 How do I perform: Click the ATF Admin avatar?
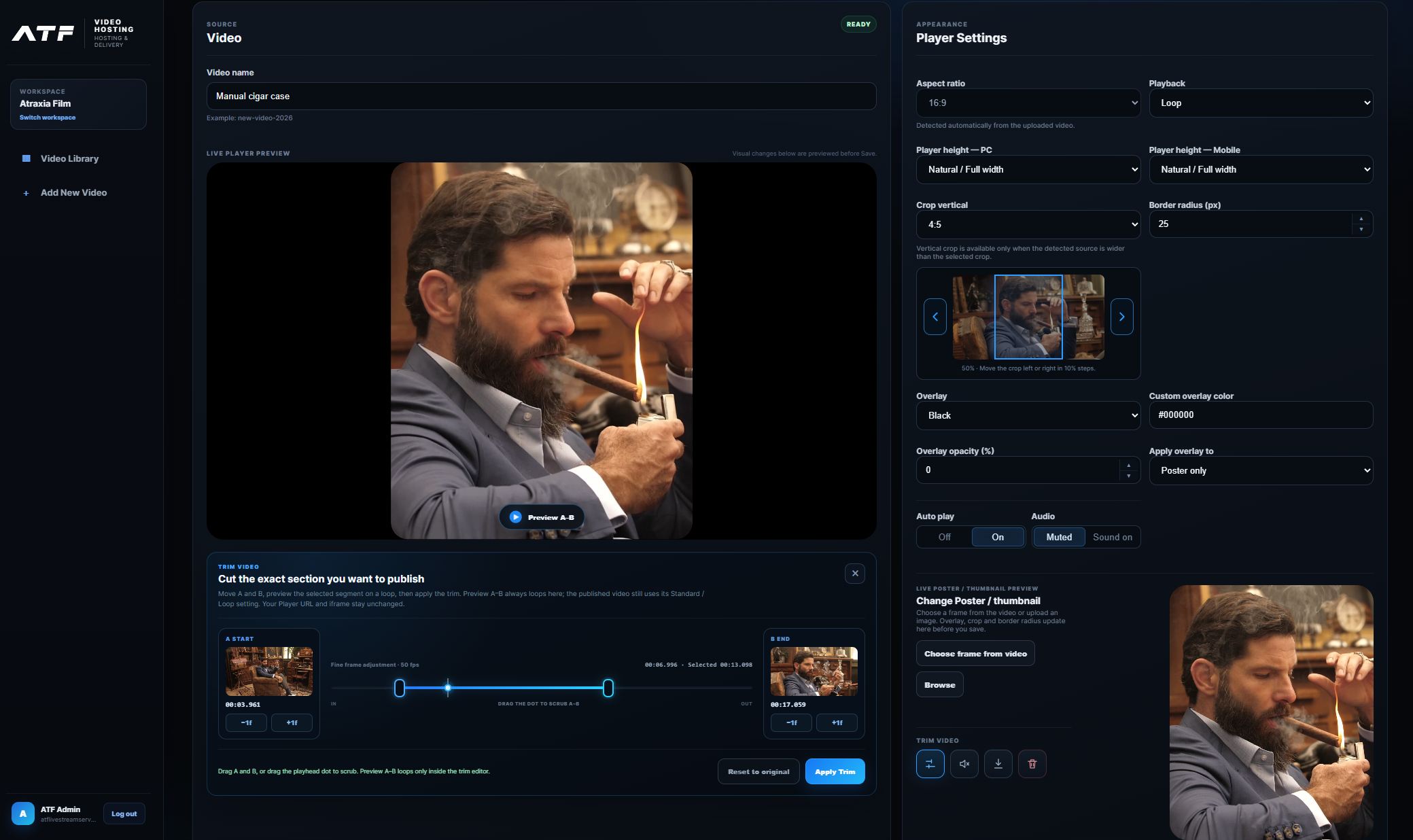click(23, 813)
